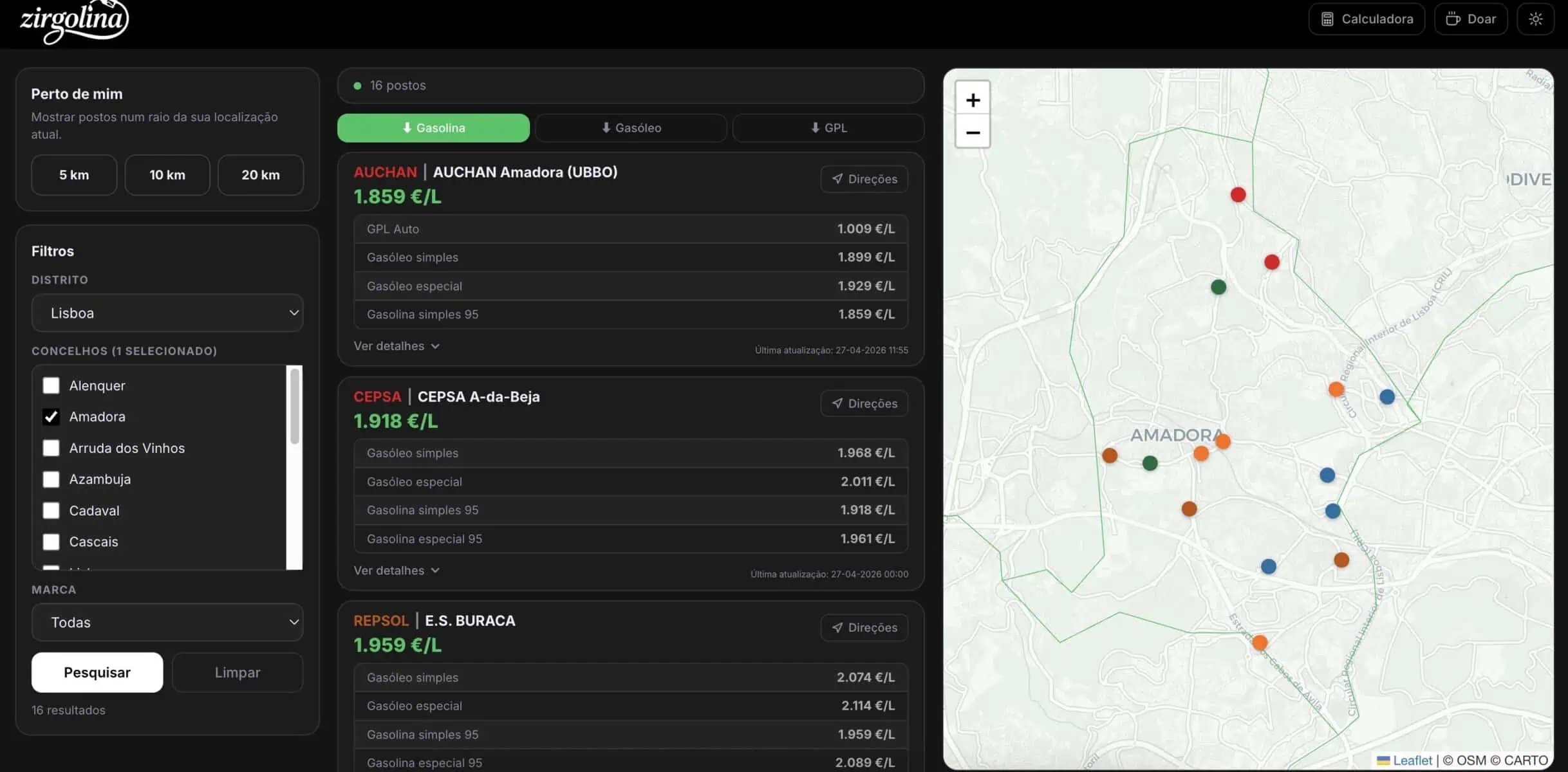This screenshot has height=772, width=1568.
Task: Enable the Alenquer concelho checkbox
Action: click(x=51, y=385)
